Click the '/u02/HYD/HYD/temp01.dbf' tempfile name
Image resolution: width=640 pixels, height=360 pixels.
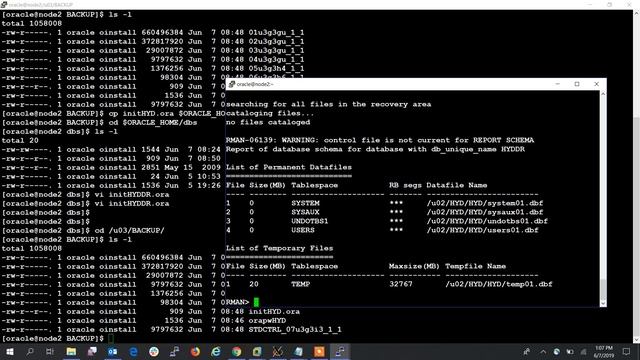(499, 284)
